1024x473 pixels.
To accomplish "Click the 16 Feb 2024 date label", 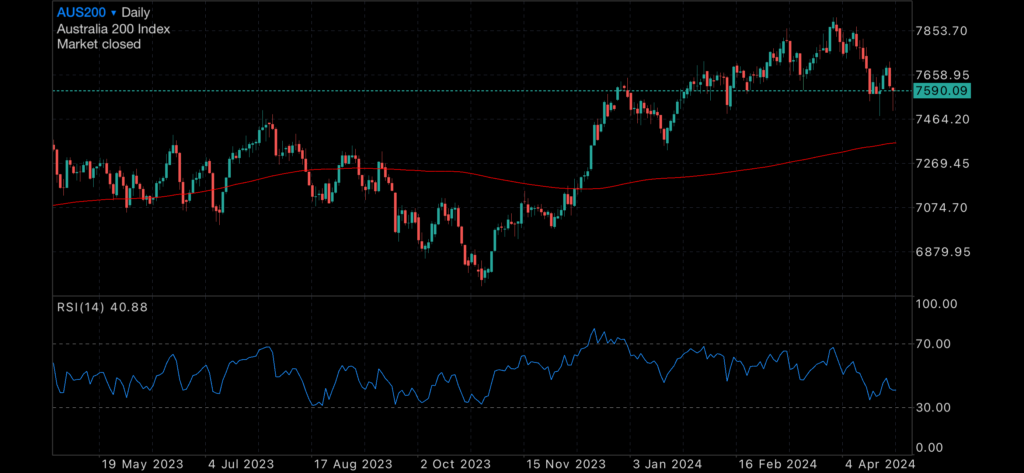I will (776, 464).
